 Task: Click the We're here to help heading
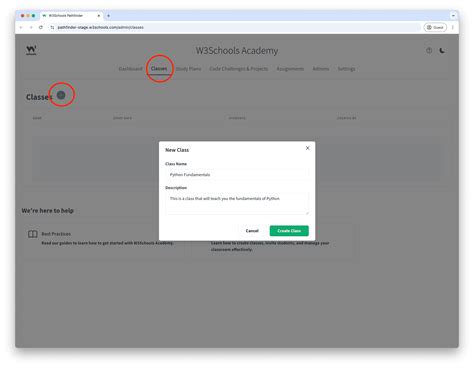48,211
